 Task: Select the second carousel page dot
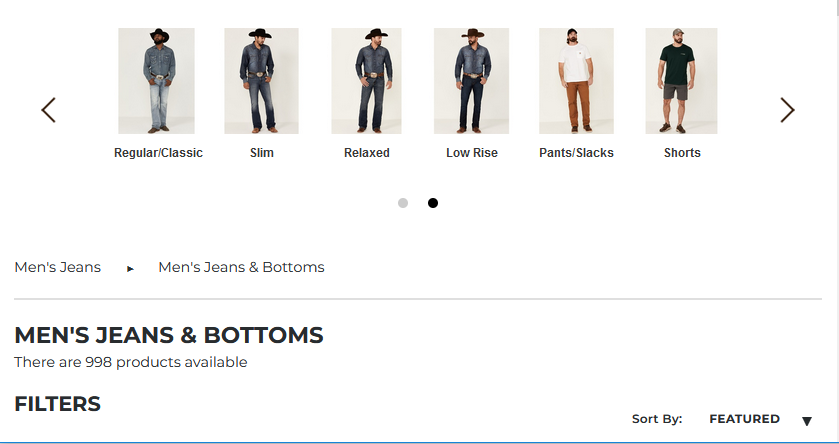pos(433,203)
